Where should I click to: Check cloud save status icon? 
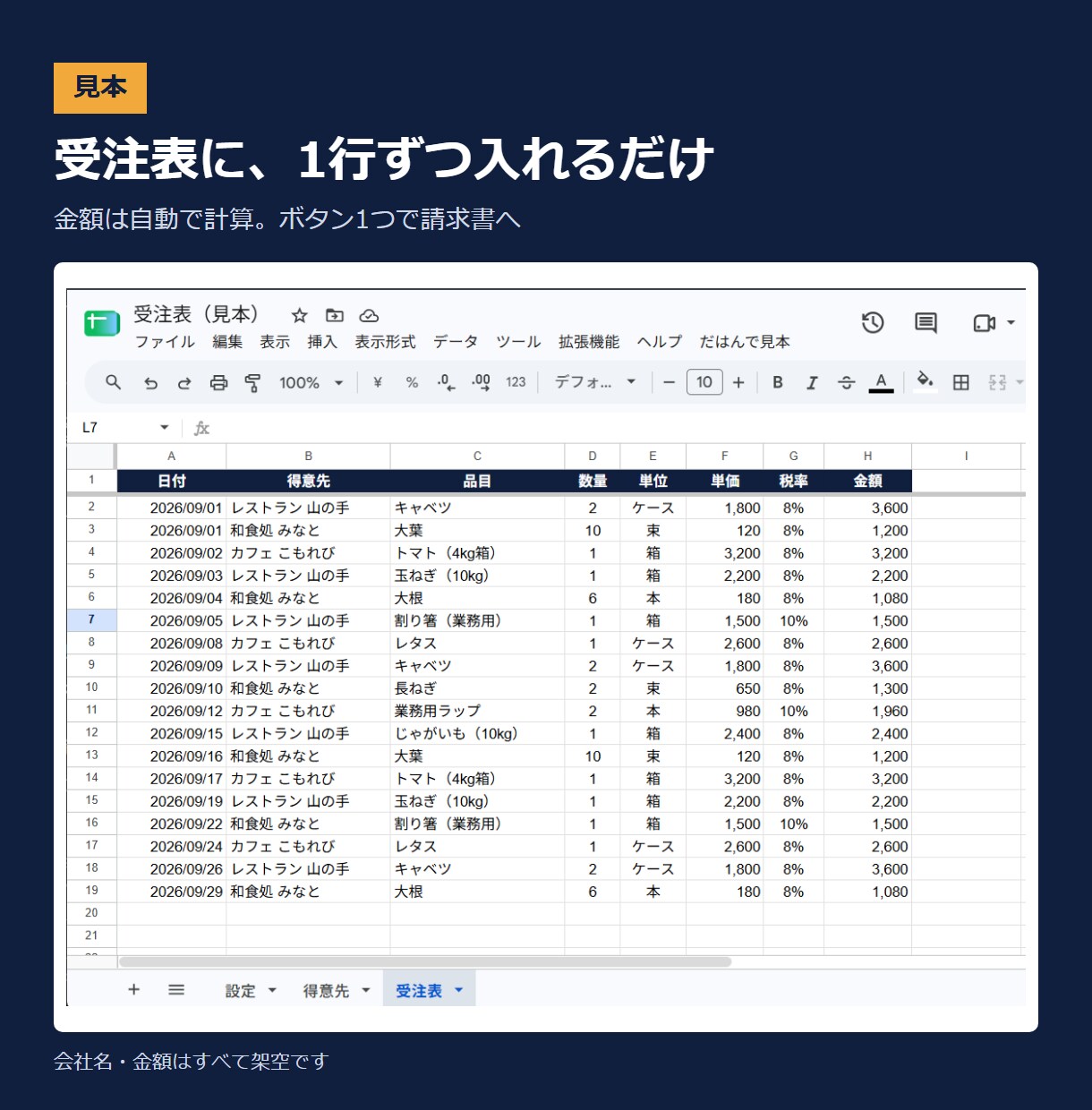[x=369, y=315]
